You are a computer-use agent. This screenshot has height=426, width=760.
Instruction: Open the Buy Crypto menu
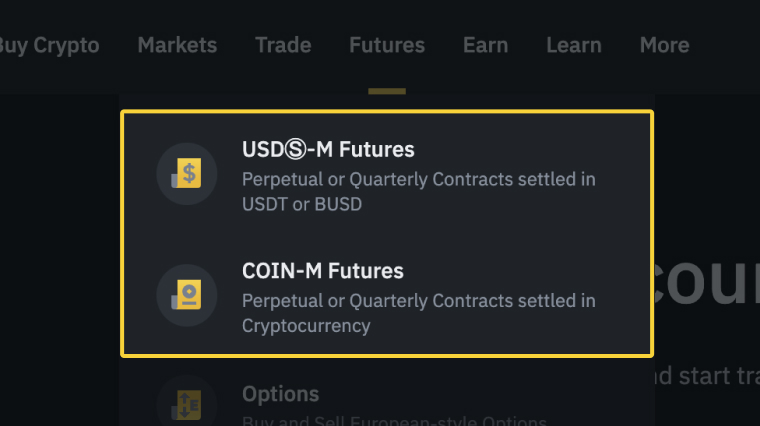[48, 45]
